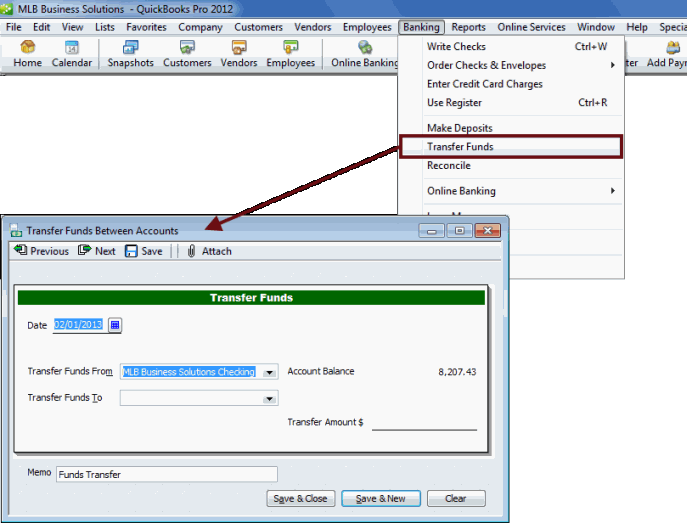Open the Home icon in toolbar

pos(27,53)
